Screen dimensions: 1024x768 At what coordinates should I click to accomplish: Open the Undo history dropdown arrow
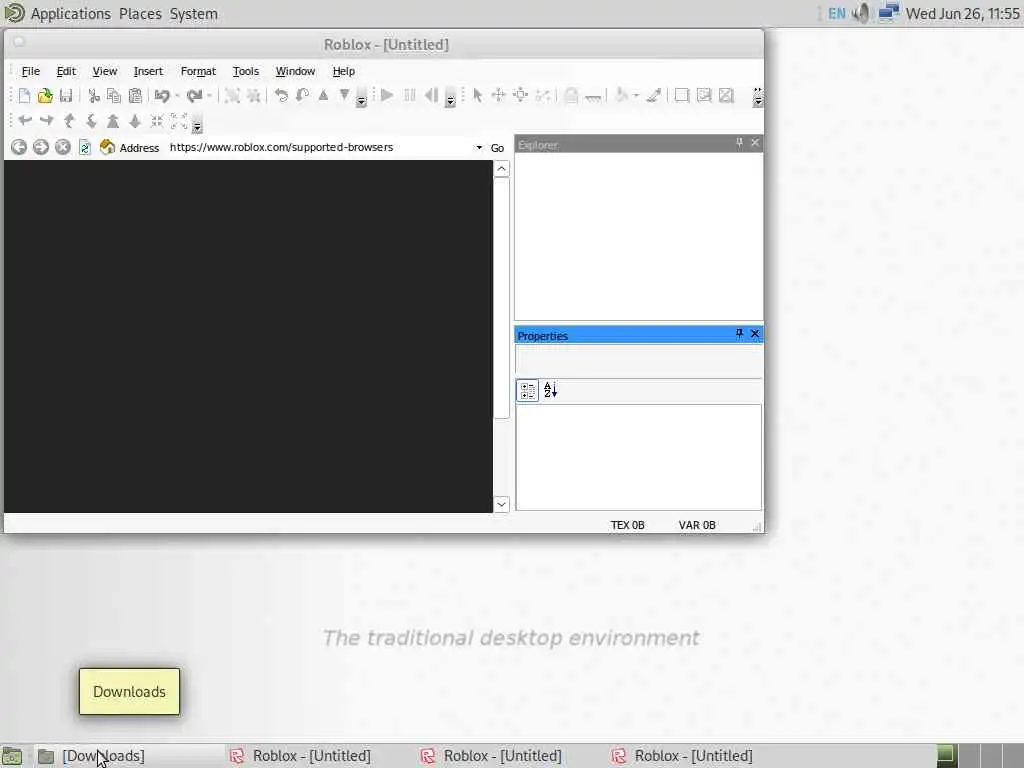[177, 96]
